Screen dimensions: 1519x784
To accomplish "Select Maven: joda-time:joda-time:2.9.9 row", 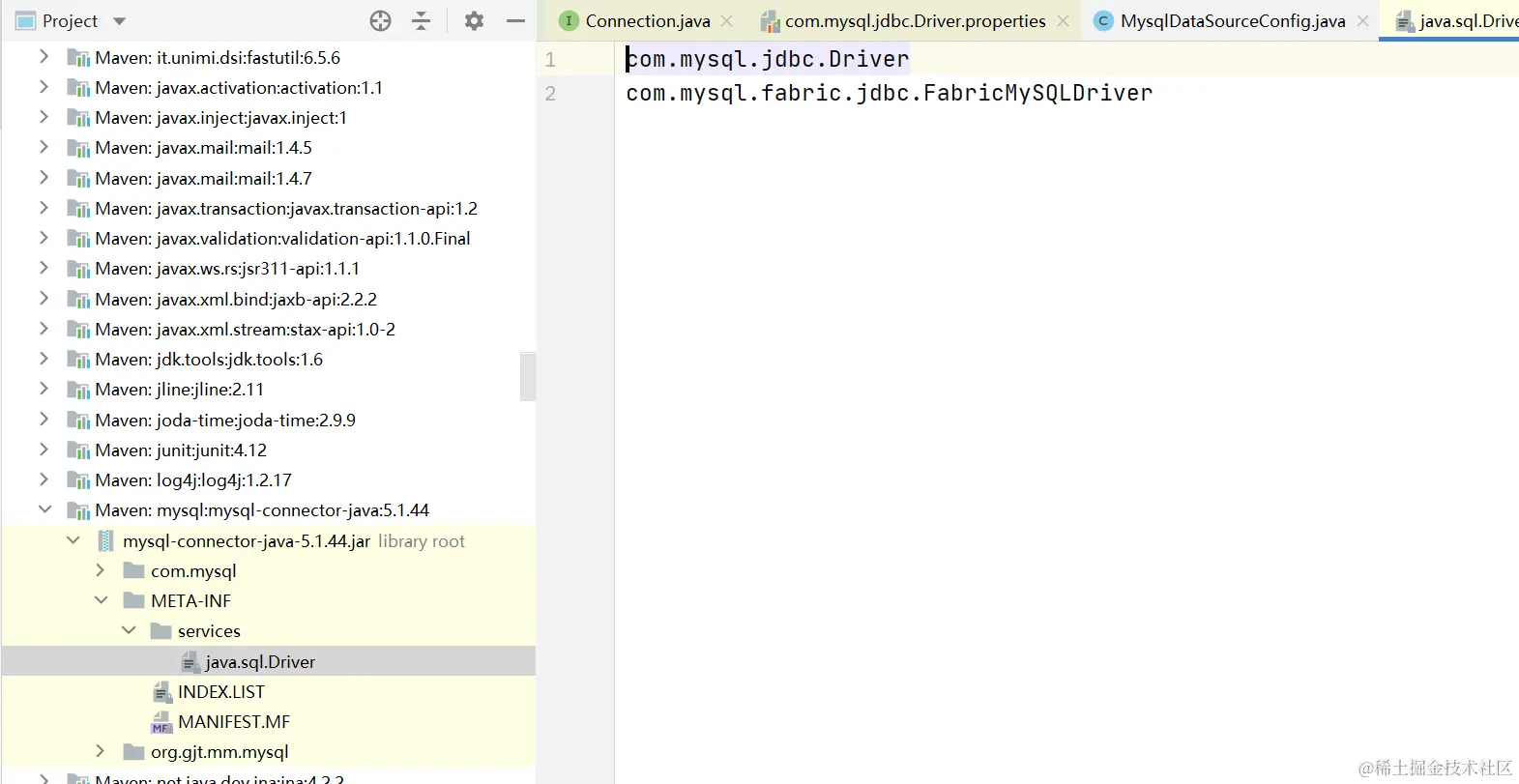I will click(269, 420).
